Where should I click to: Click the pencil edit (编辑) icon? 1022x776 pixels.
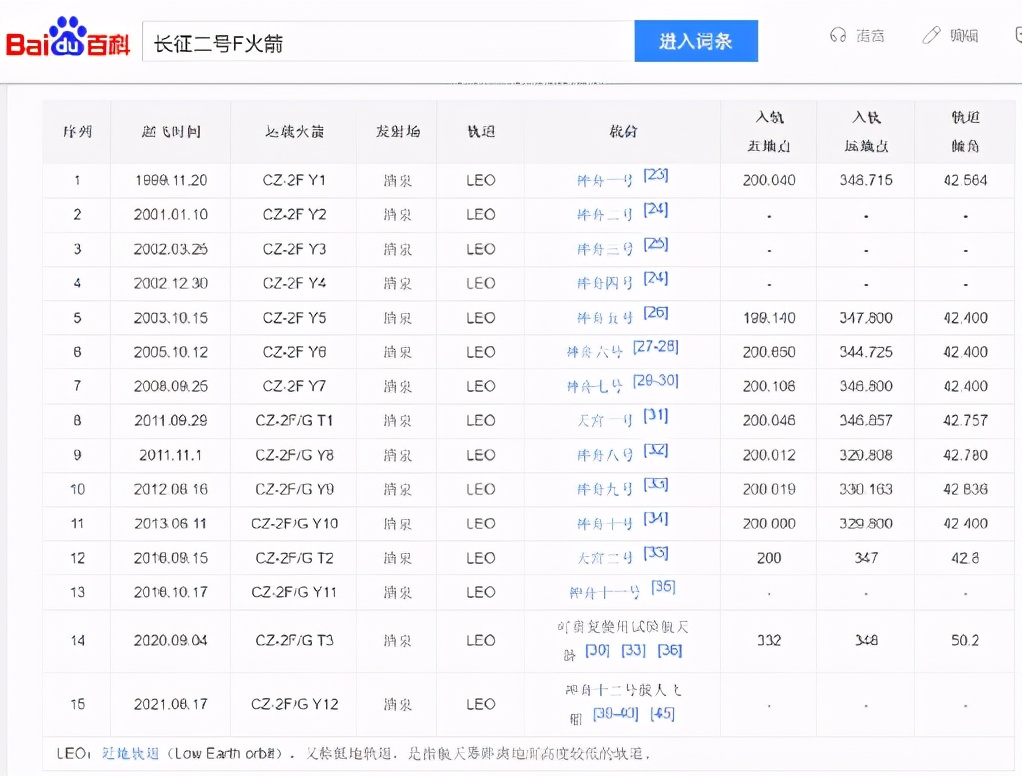coord(931,34)
